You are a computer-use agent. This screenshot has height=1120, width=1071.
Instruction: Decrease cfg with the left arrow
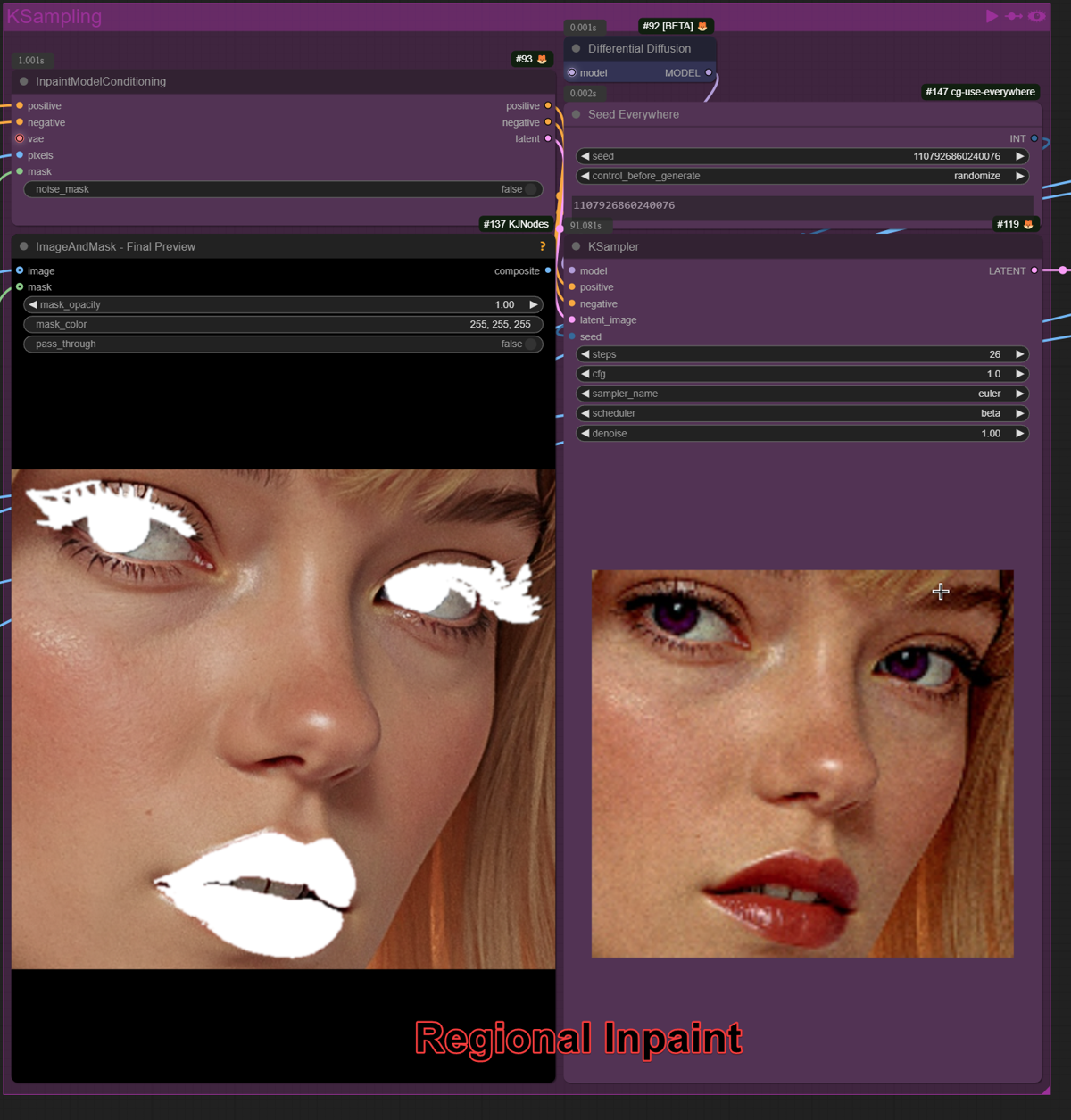[x=585, y=374]
